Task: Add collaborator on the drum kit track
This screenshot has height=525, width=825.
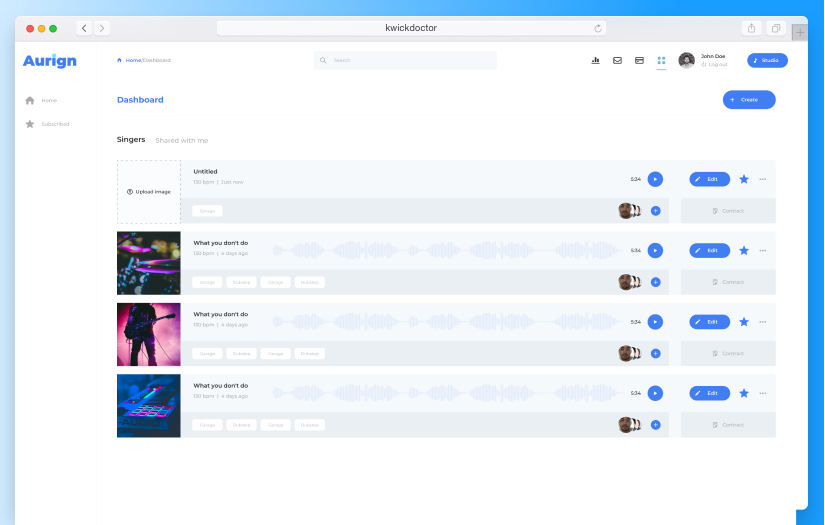Action: tap(656, 282)
